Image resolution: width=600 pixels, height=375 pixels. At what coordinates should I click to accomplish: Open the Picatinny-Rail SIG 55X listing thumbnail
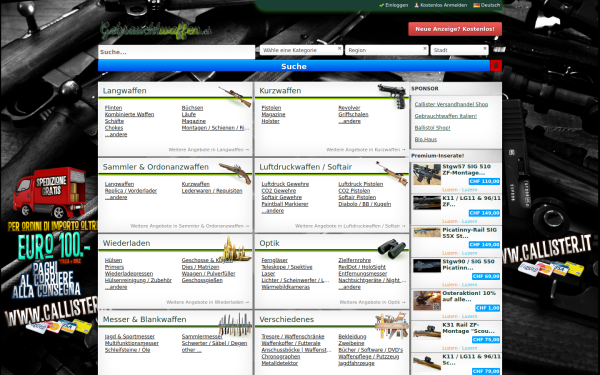[x=427, y=232]
